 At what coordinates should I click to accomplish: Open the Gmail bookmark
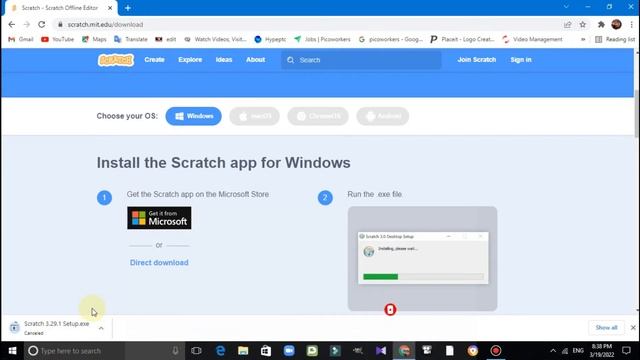21,39
